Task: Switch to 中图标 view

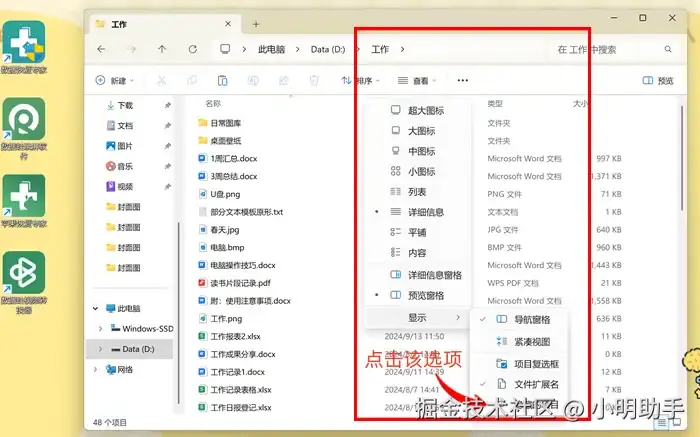Action: click(417, 151)
